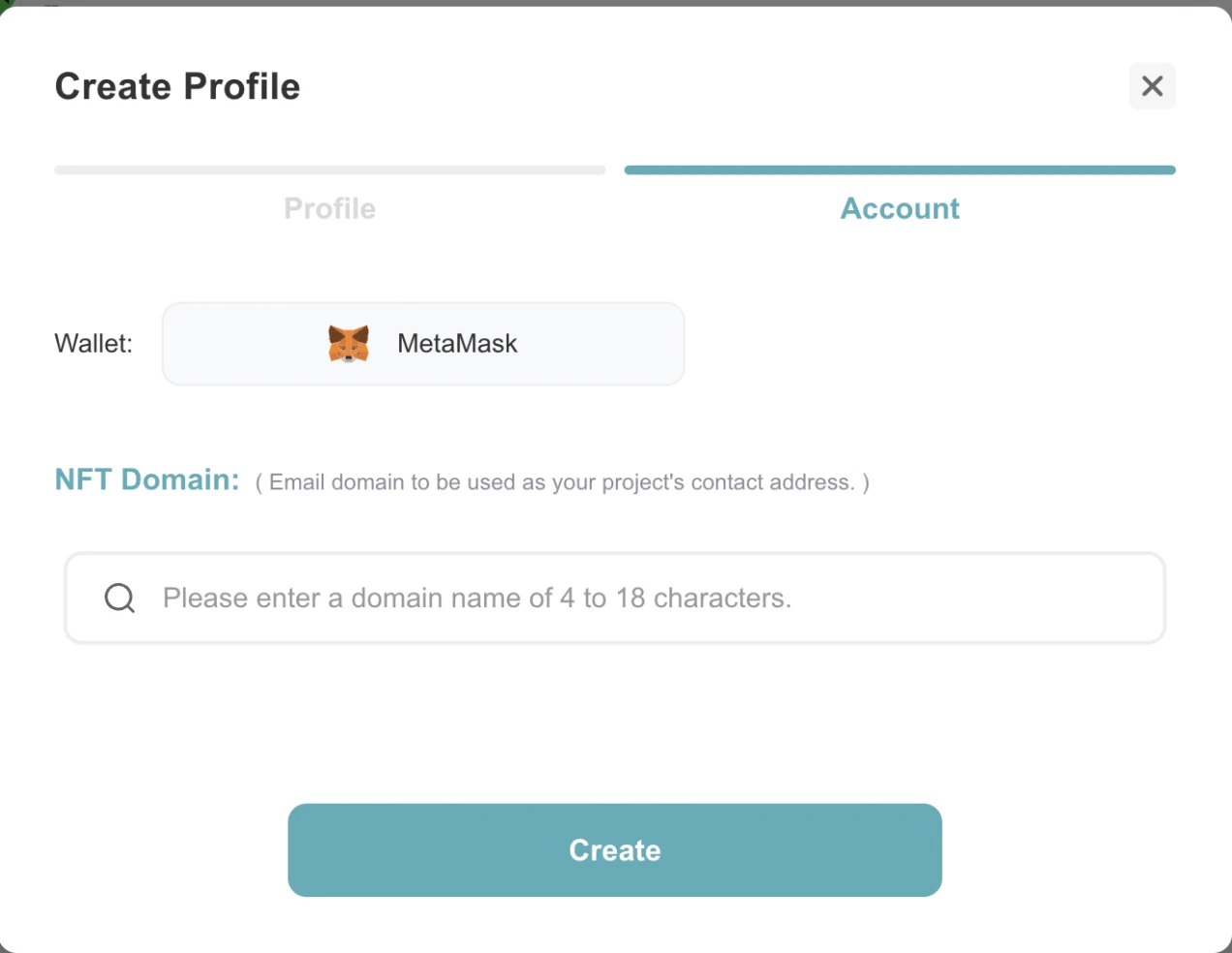Close the Create Profile dialog
The height and width of the screenshot is (953, 1232).
[1152, 86]
